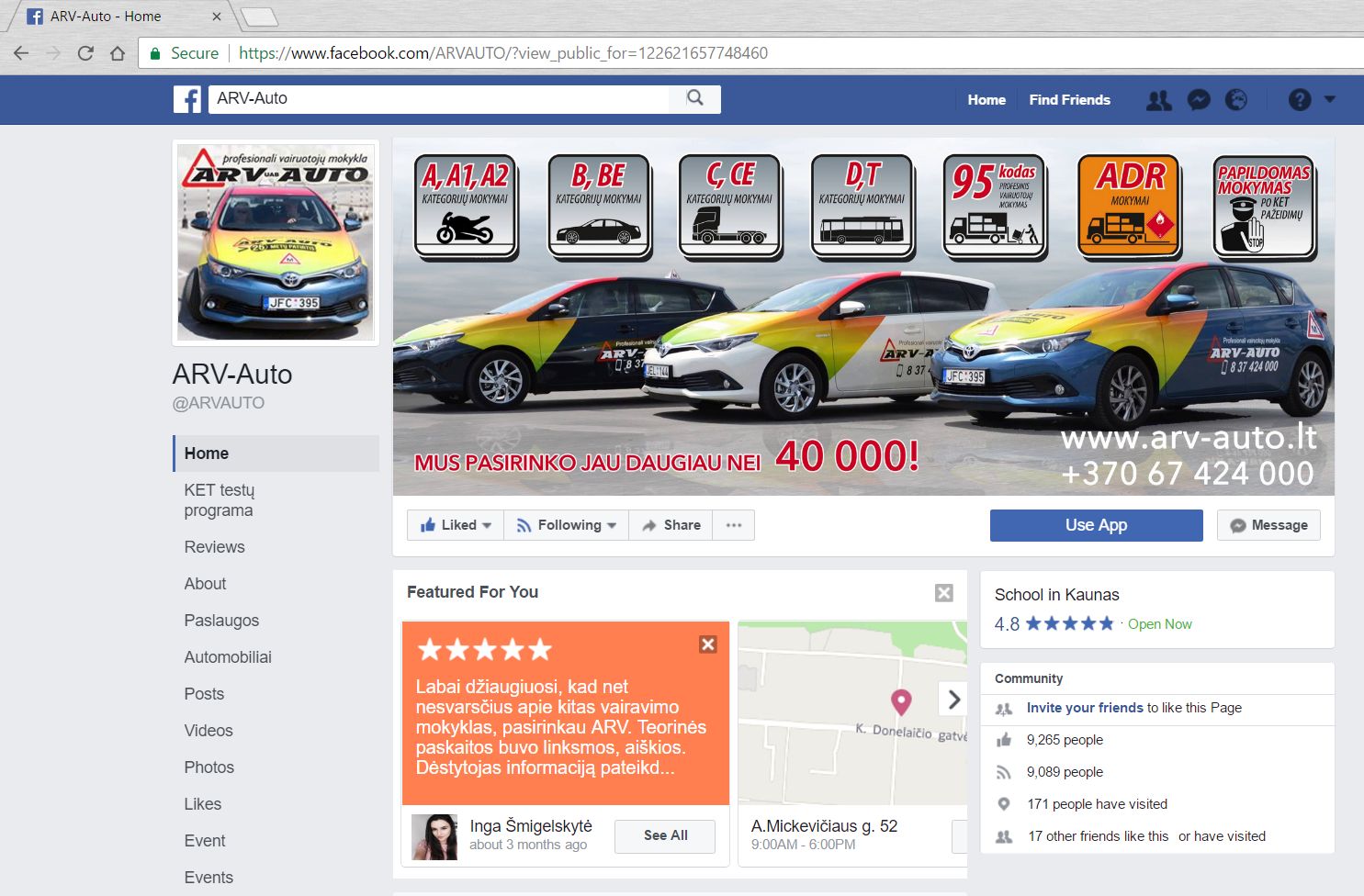The height and width of the screenshot is (896, 1364).
Task: Click the ARV-Auto page title
Action: coord(232,375)
